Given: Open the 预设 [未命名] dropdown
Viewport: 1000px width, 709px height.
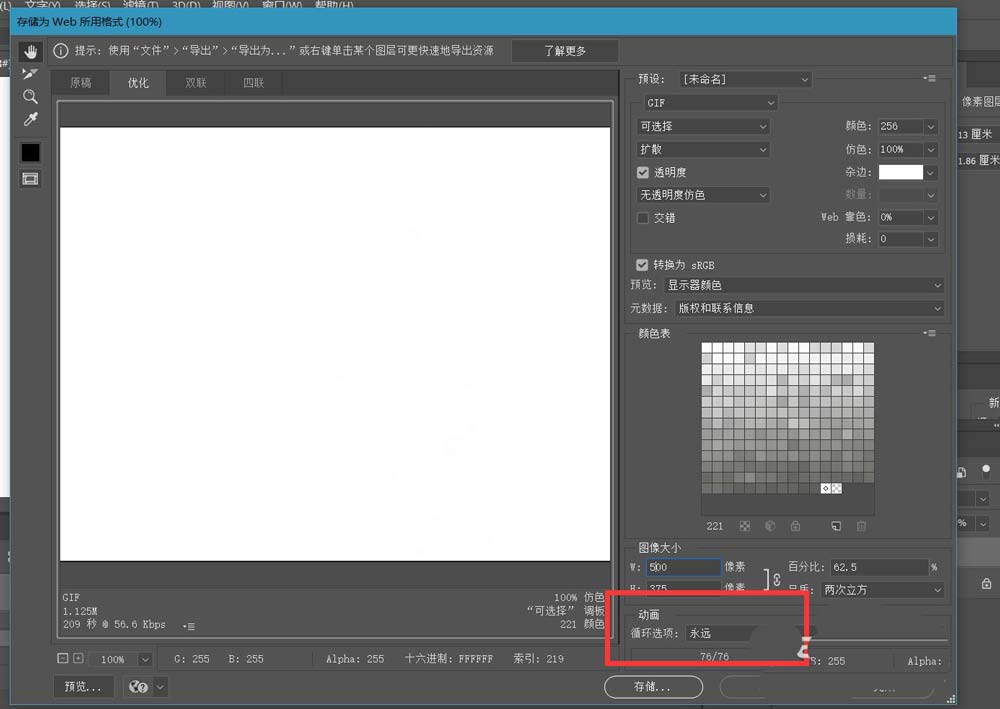Looking at the screenshot, I should pyautogui.click(x=745, y=79).
